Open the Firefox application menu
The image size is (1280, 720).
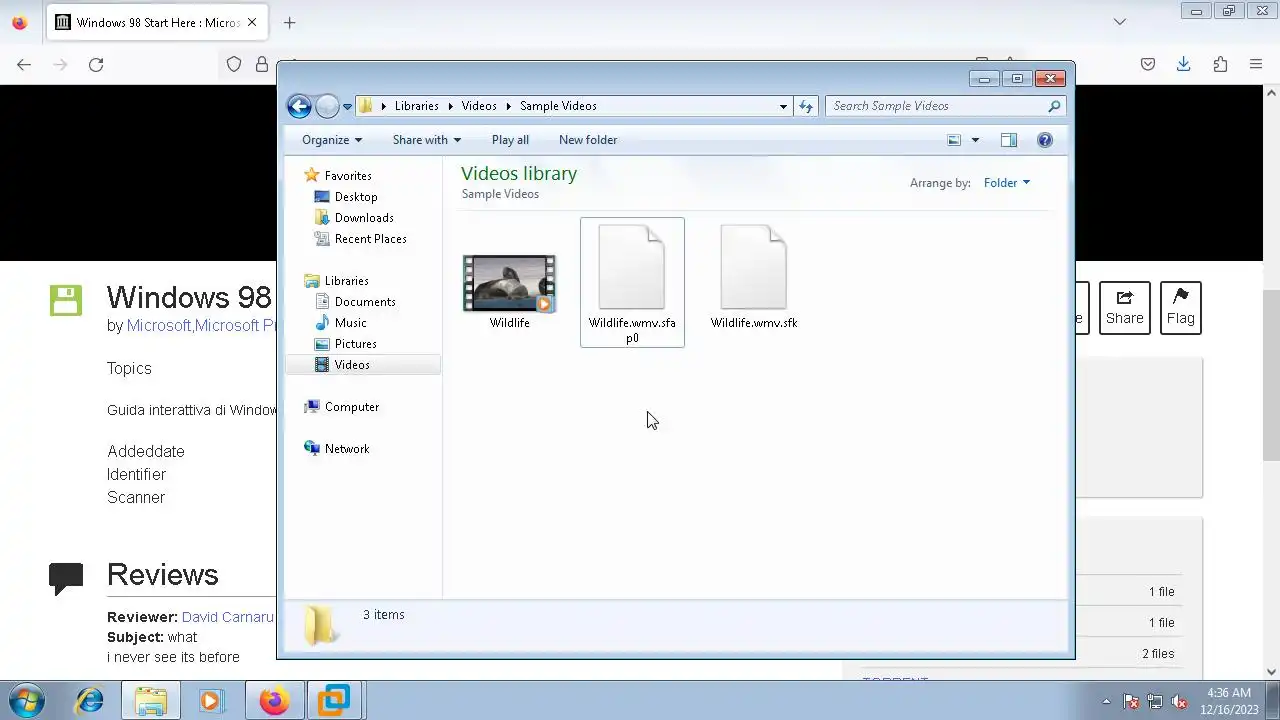(x=1256, y=64)
